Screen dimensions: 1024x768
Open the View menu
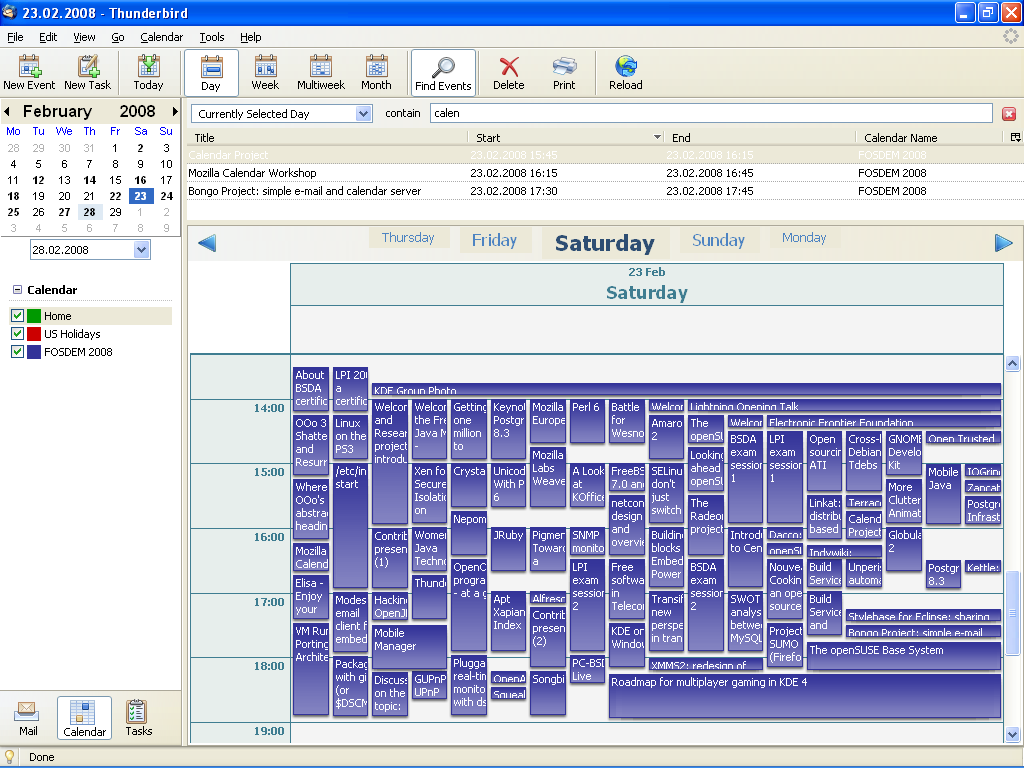[84, 37]
